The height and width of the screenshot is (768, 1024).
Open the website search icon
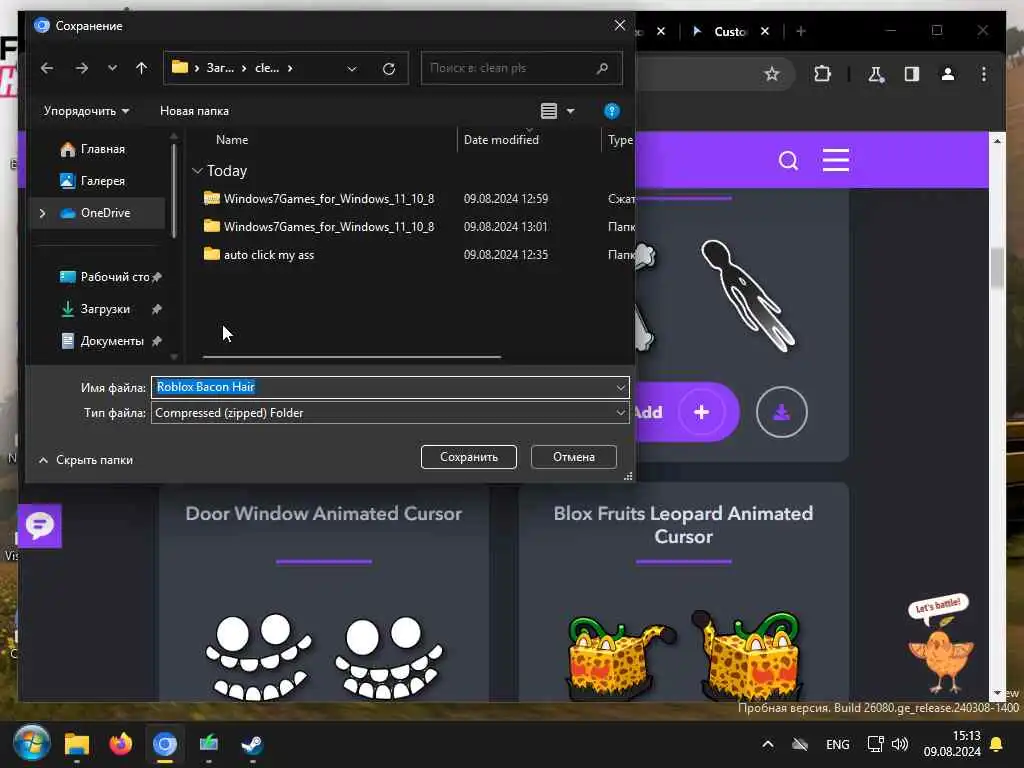[788, 160]
